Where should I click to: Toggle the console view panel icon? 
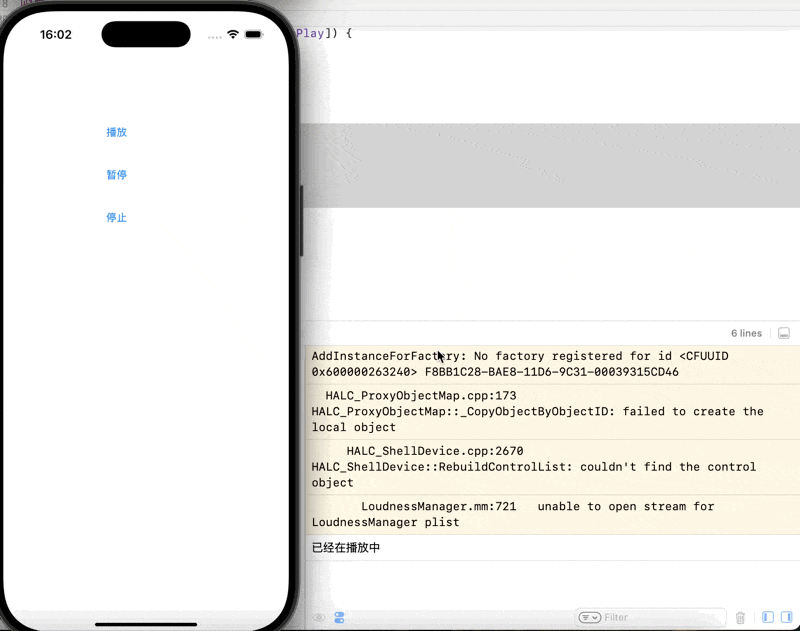click(x=787, y=617)
